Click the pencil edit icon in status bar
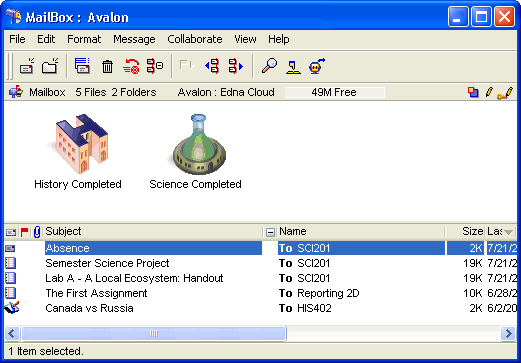Image resolution: width=521 pixels, height=363 pixels. point(489,92)
